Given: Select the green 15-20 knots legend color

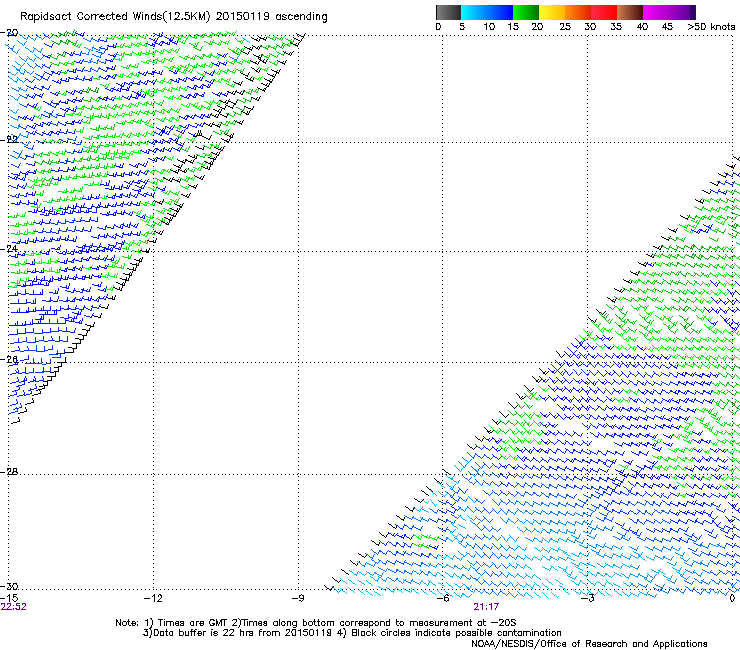Looking at the screenshot, I should 526,12.
